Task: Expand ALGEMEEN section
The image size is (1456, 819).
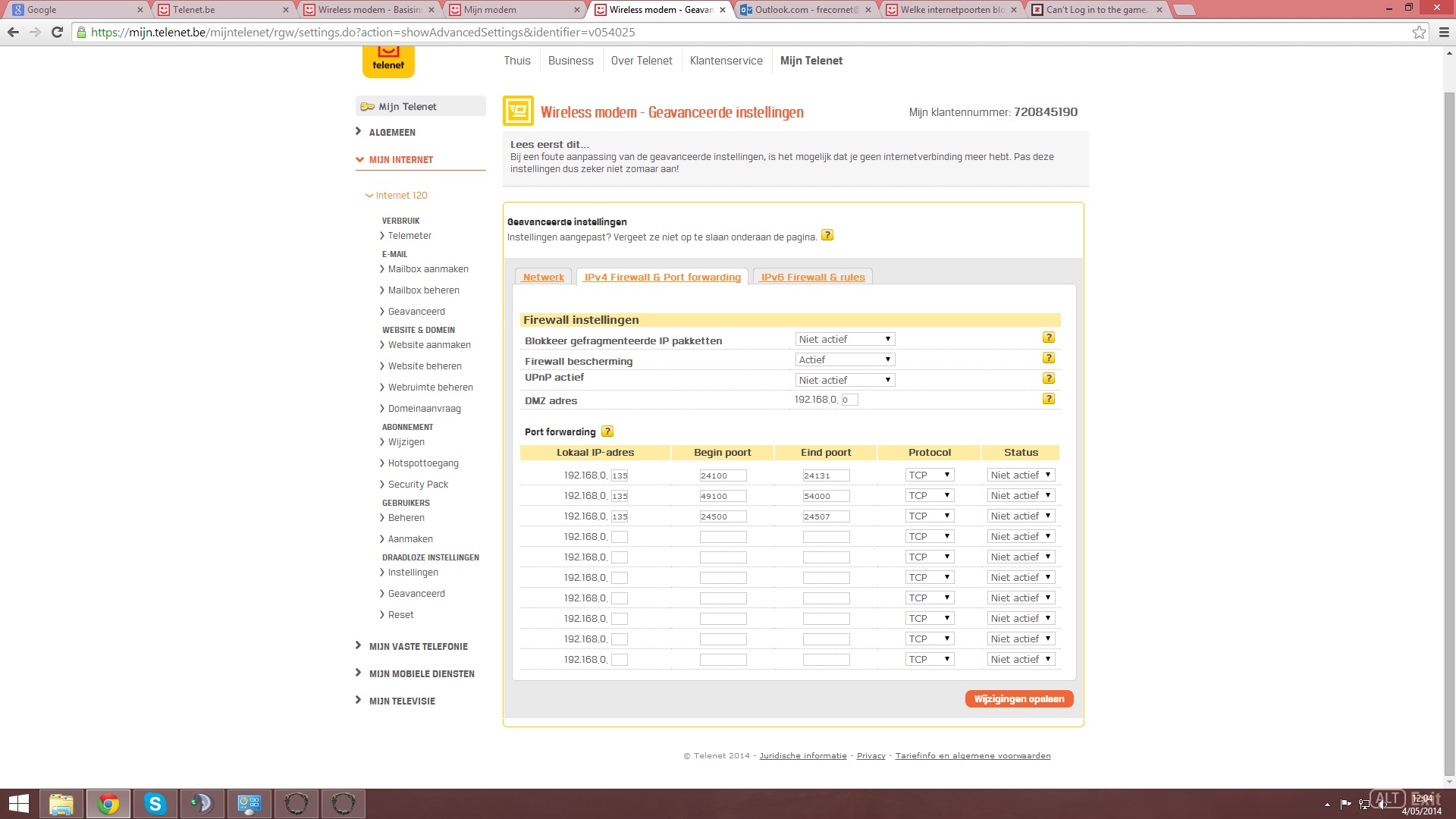Action: (385, 132)
